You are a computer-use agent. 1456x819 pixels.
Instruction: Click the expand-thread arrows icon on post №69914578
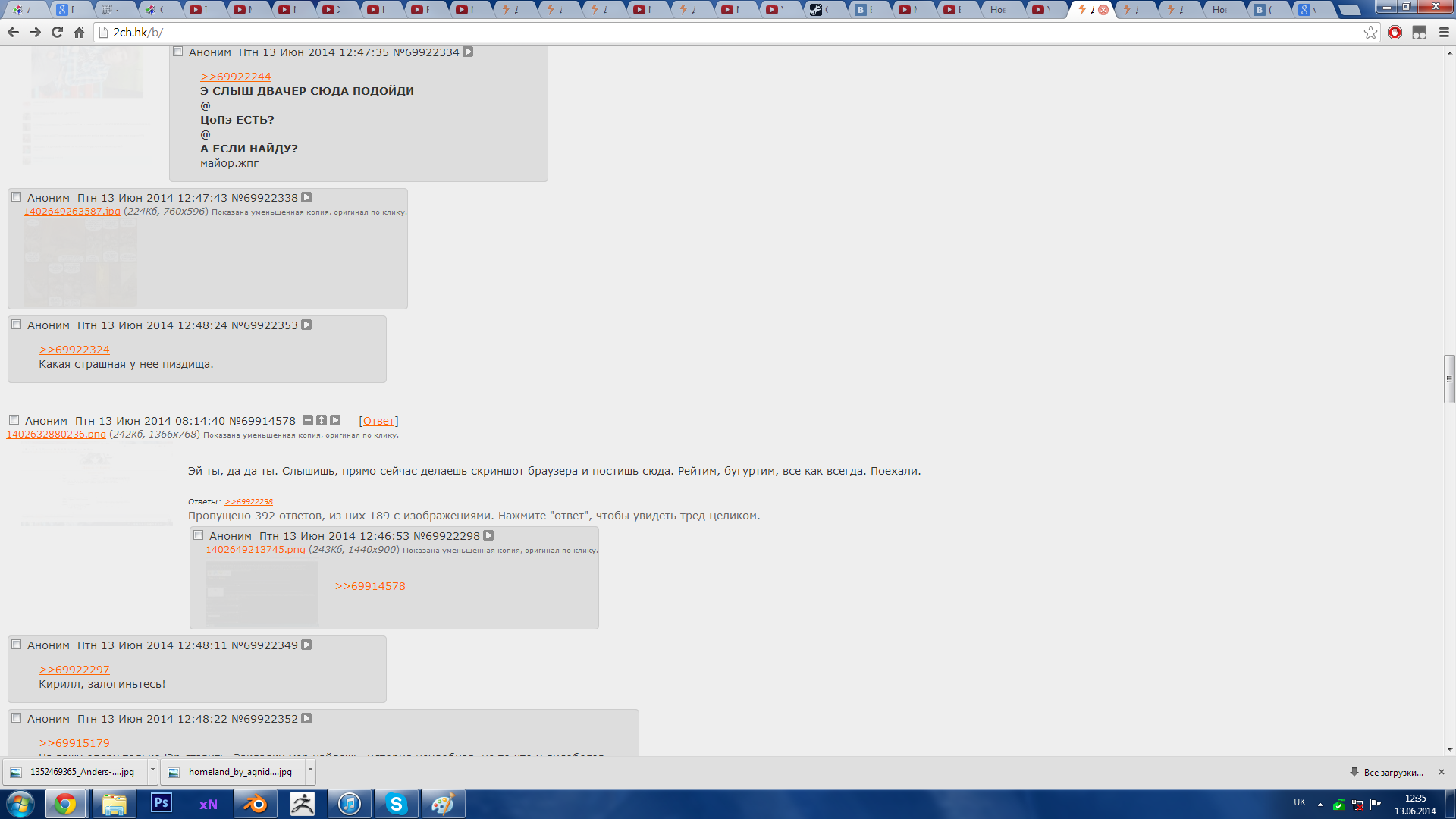coord(322,420)
